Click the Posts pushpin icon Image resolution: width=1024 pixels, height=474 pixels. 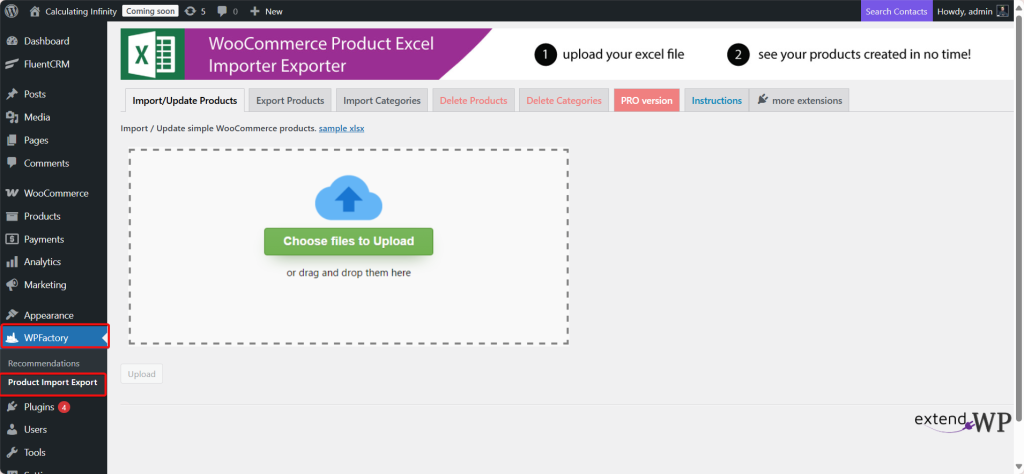(12, 94)
